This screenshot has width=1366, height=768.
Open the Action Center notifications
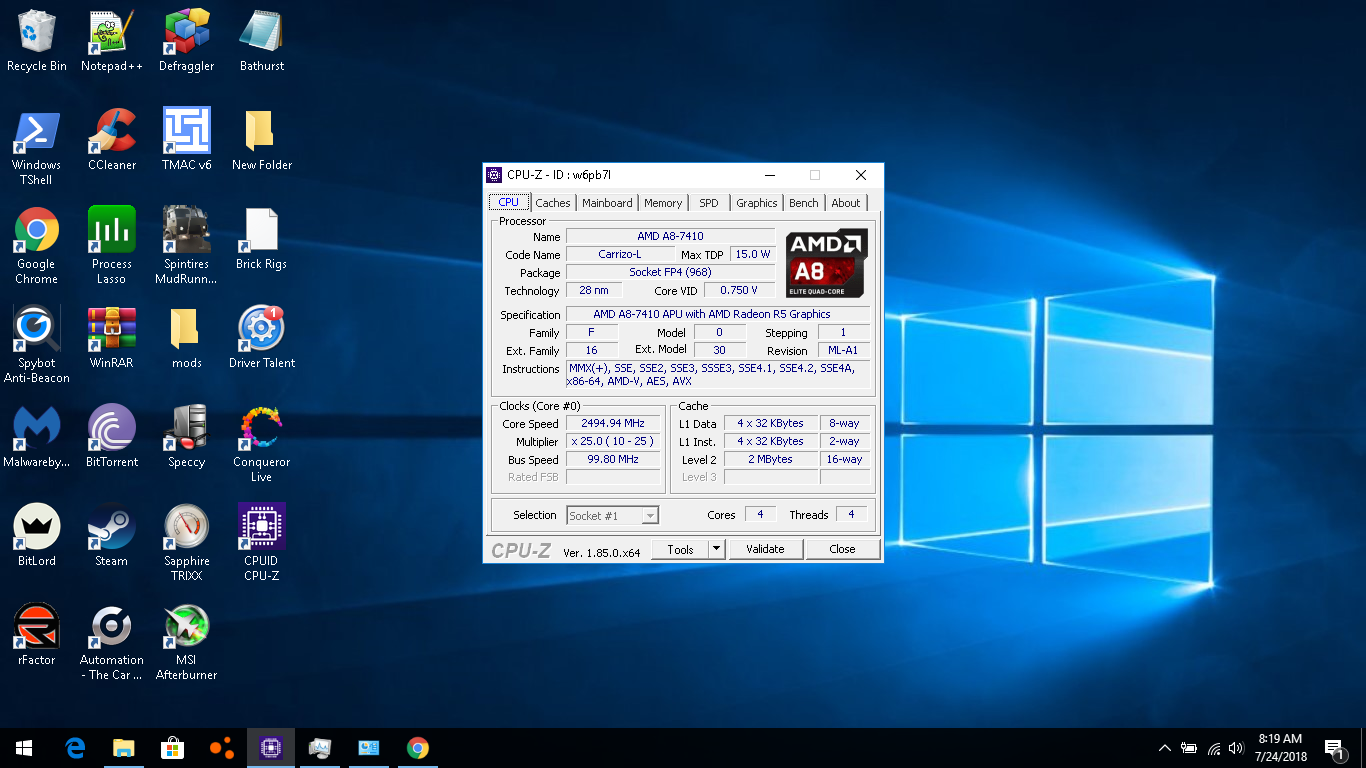(x=1334, y=748)
